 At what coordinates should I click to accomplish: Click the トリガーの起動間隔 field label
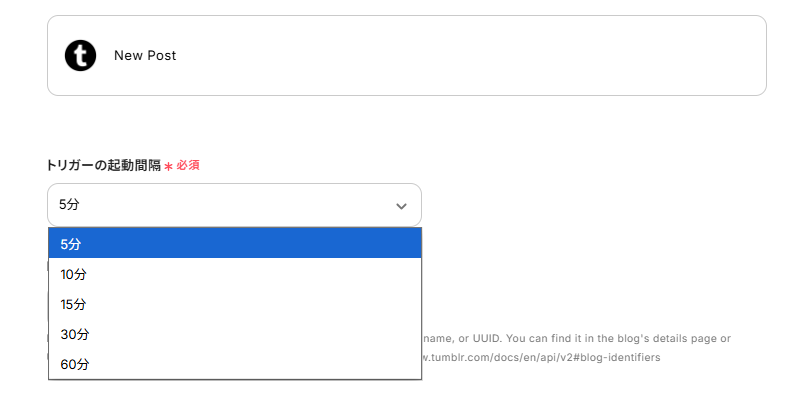pos(104,165)
